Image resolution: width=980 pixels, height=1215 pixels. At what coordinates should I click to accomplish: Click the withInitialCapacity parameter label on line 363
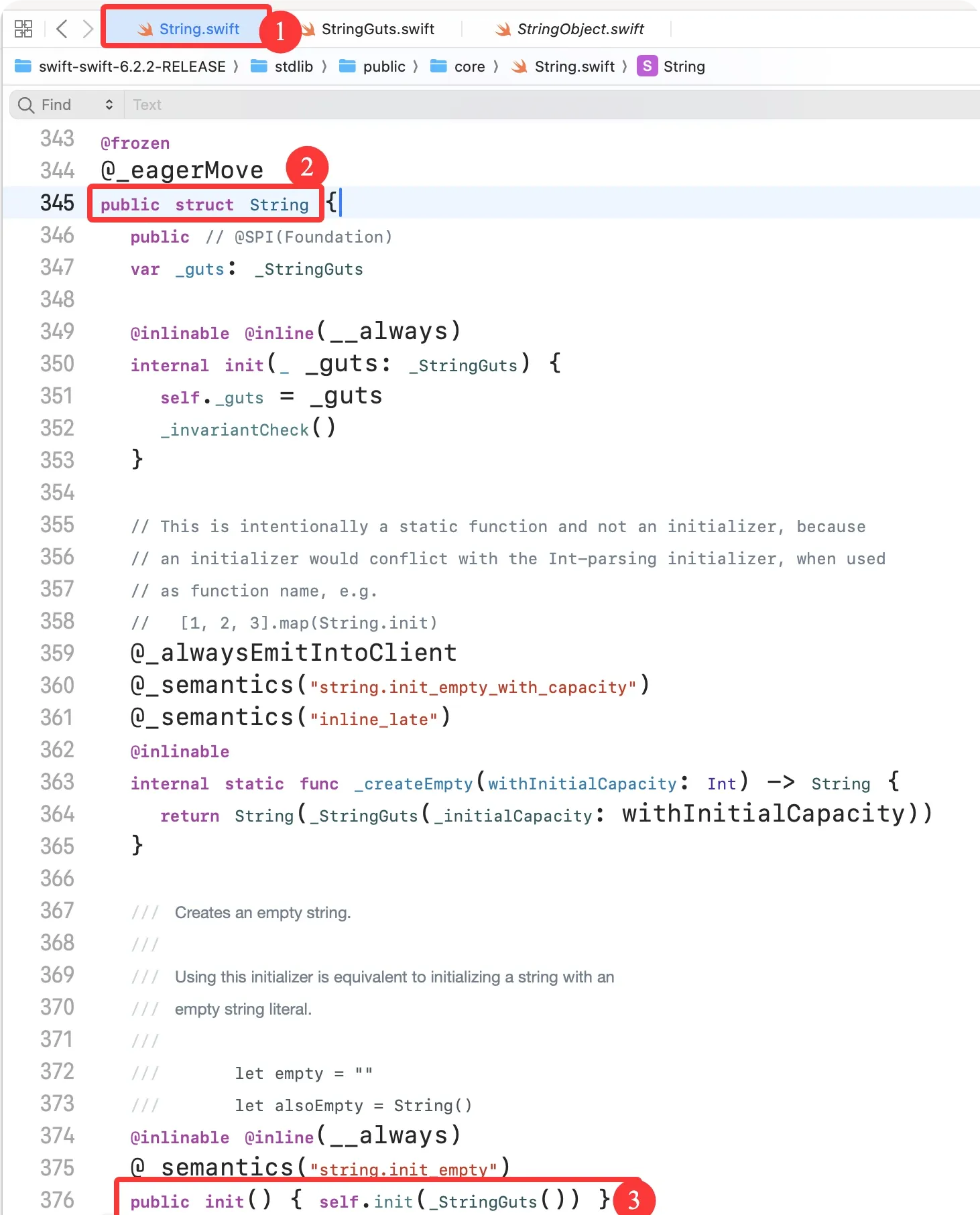click(x=582, y=783)
